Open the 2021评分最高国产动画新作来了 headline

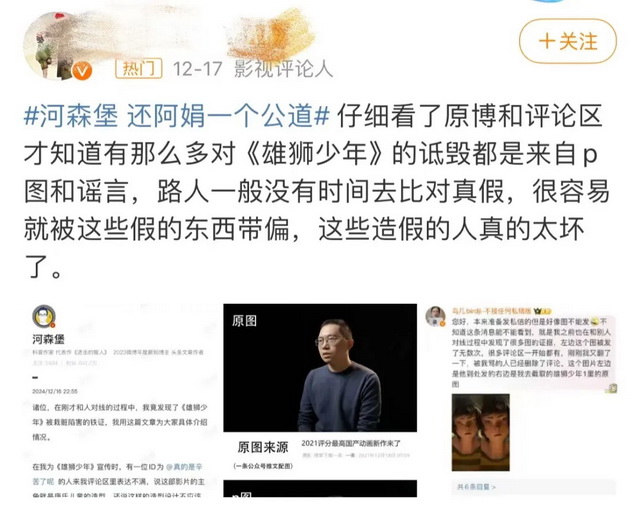351,443
